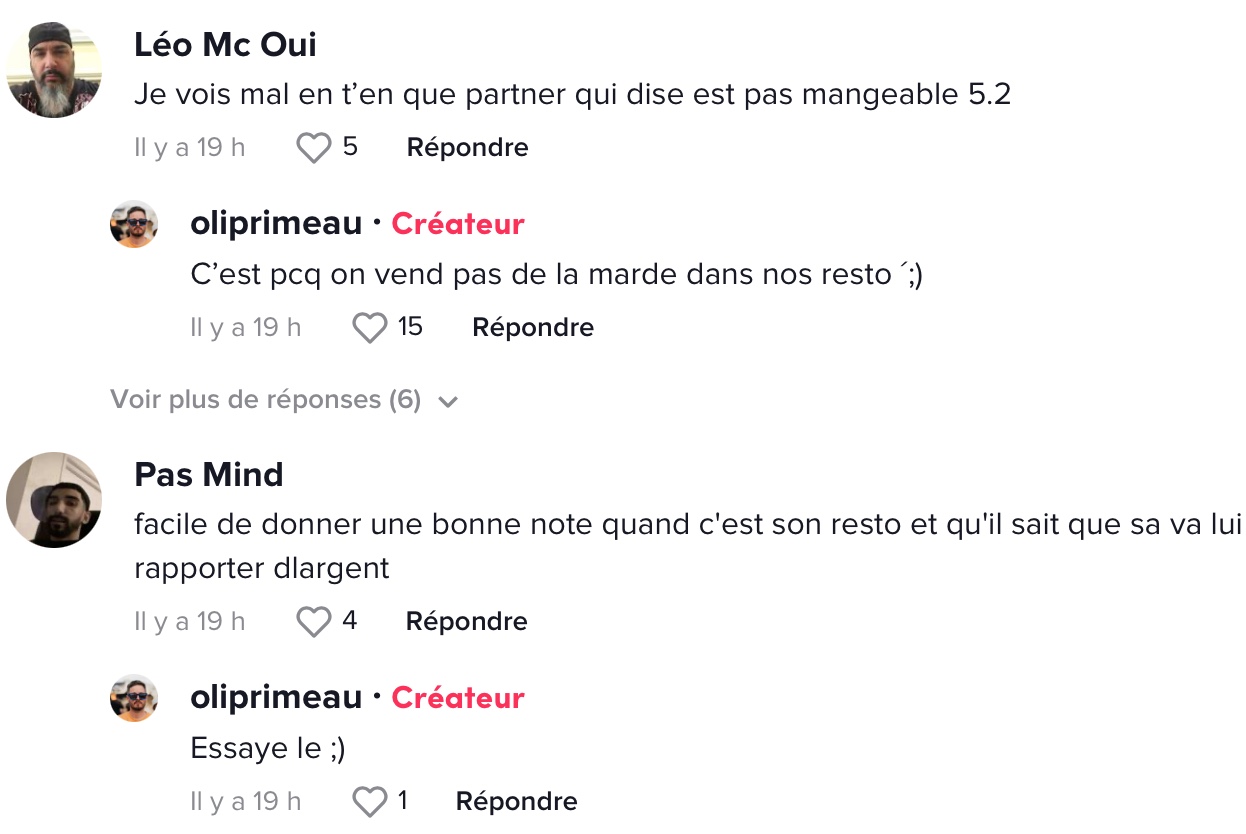
Task: Open the Léo Mc Oui username link
Action: [225, 45]
